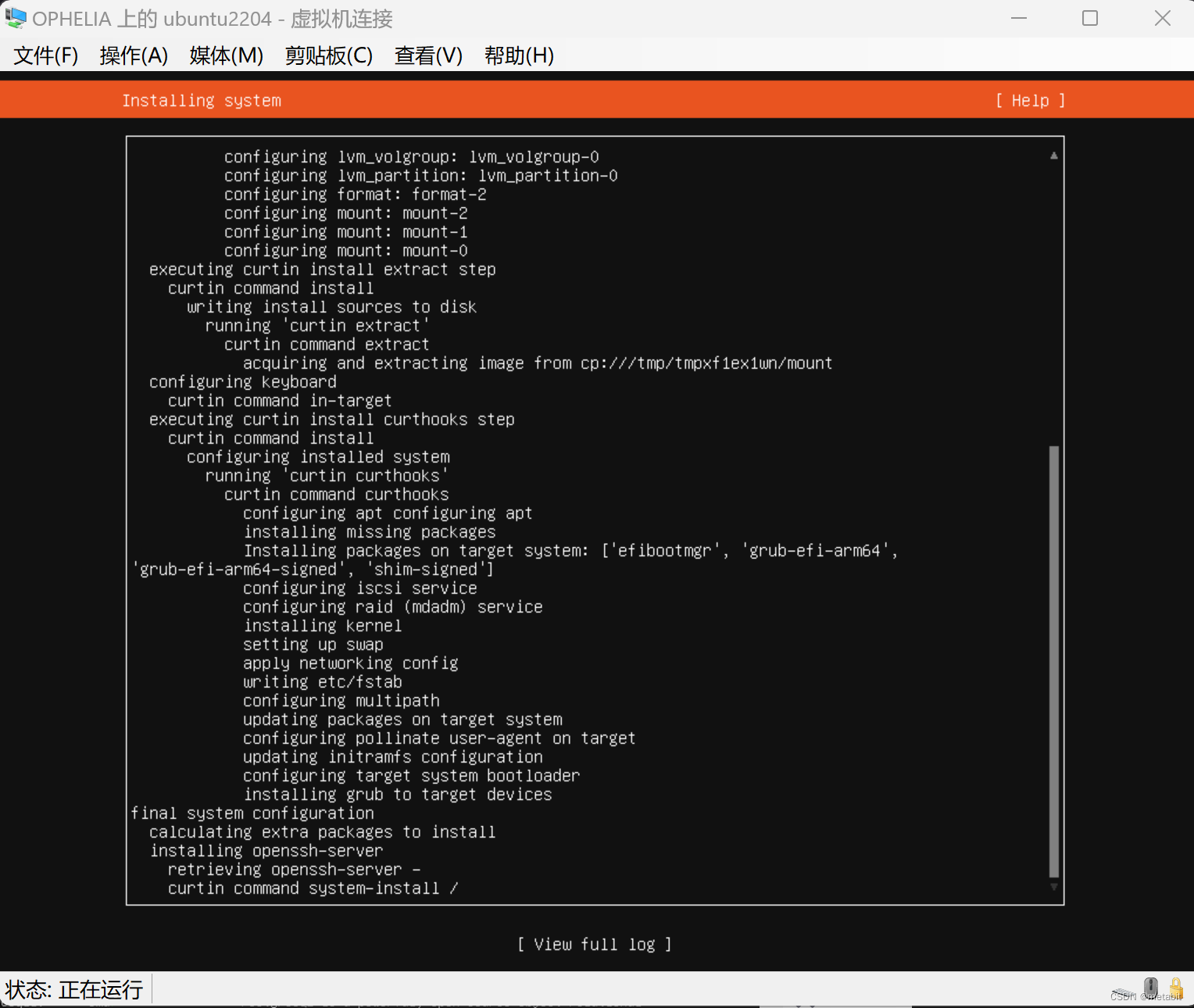Click the [ Help ] button in installer header
The height and width of the screenshot is (1008, 1194).
coord(1030,101)
